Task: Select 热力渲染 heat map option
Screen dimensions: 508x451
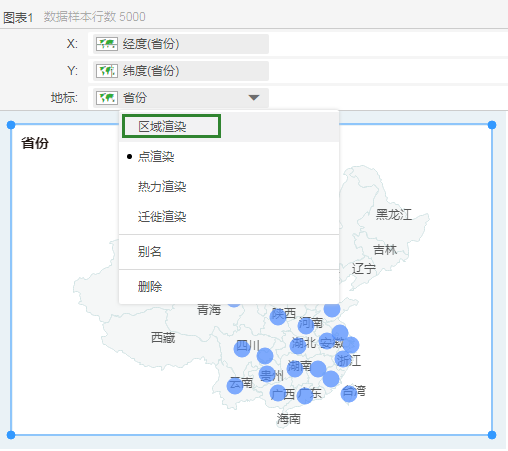Action: (x=229, y=187)
